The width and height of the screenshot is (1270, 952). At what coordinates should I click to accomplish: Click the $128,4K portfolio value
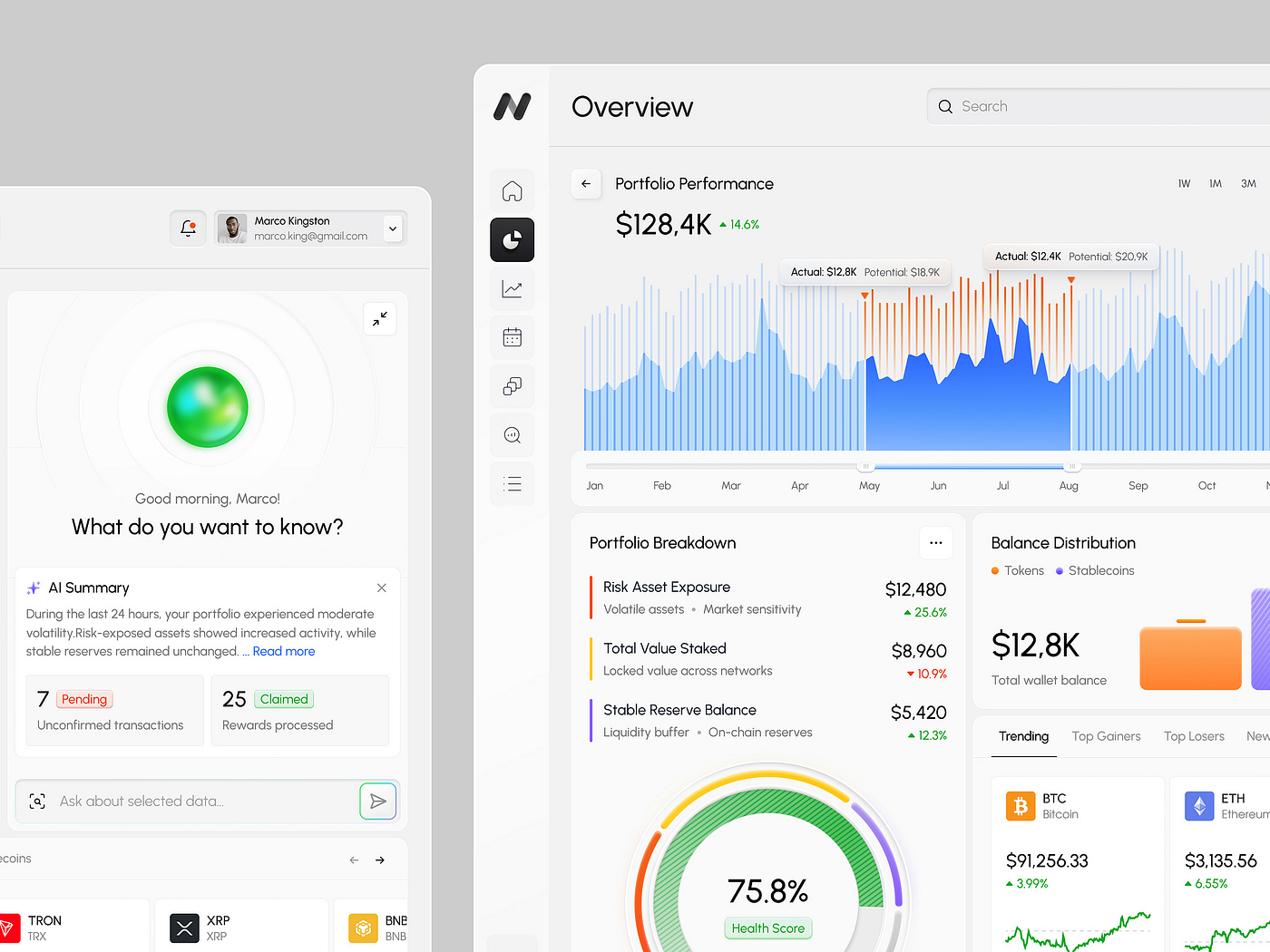(663, 224)
